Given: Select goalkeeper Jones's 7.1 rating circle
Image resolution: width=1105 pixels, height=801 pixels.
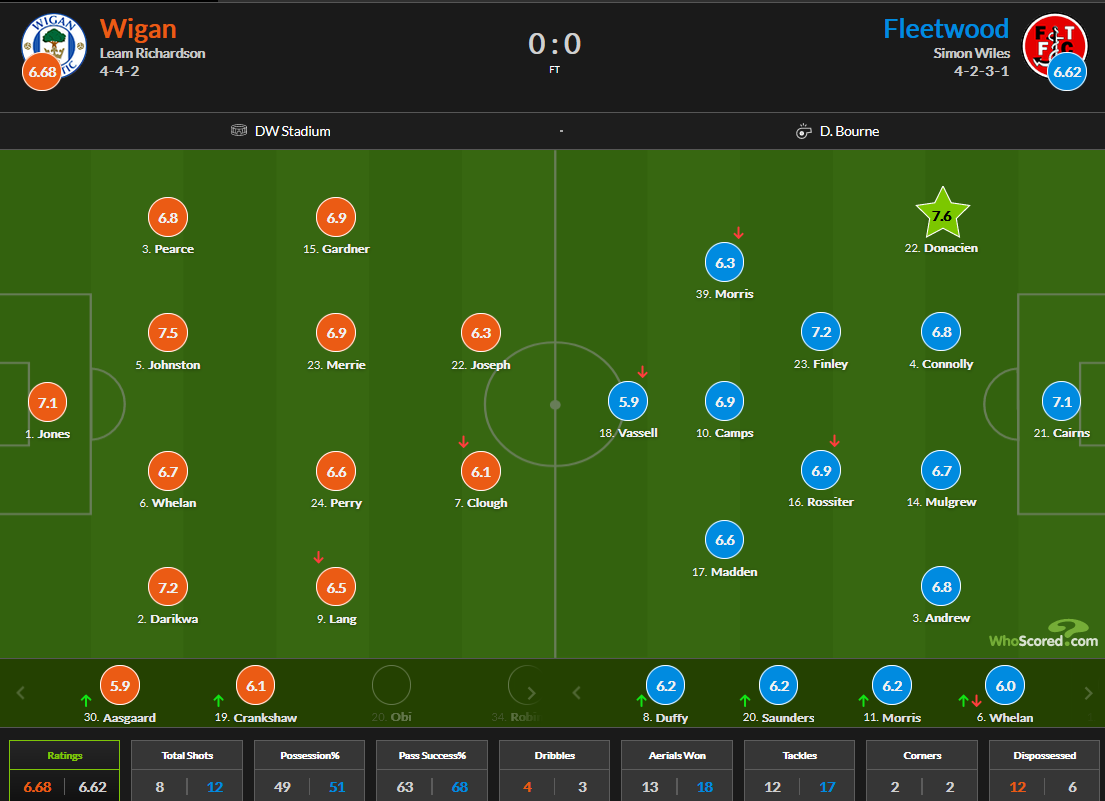Looking at the screenshot, I should 48,402.
